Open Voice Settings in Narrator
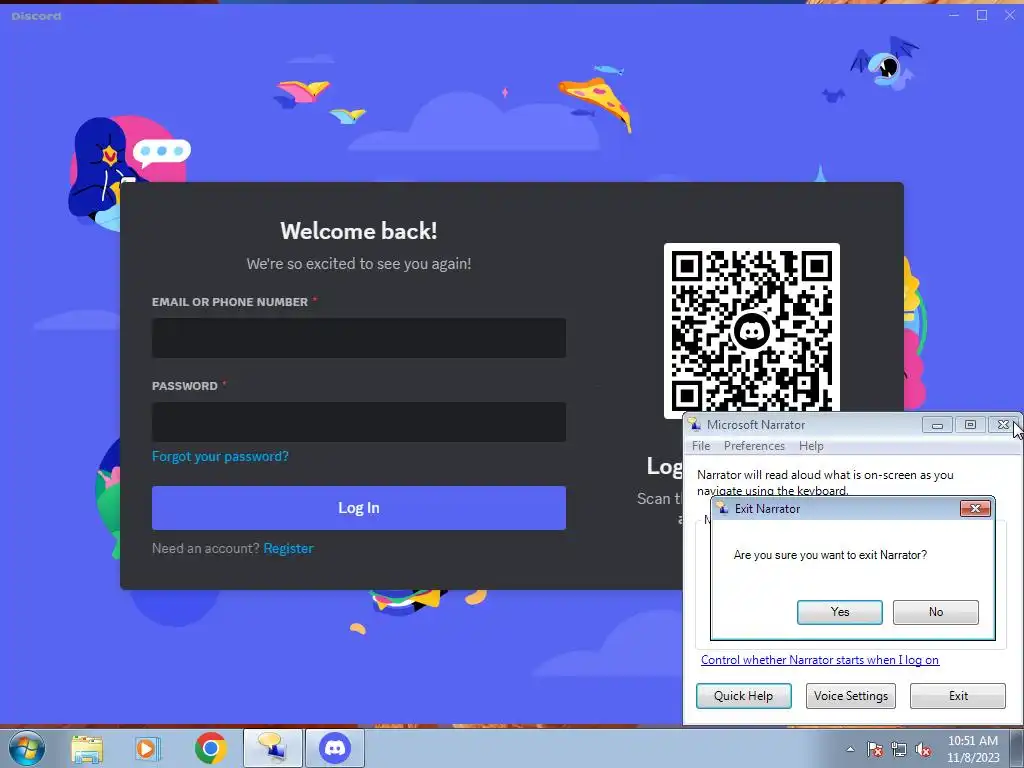Viewport: 1024px width, 768px height. coord(850,696)
